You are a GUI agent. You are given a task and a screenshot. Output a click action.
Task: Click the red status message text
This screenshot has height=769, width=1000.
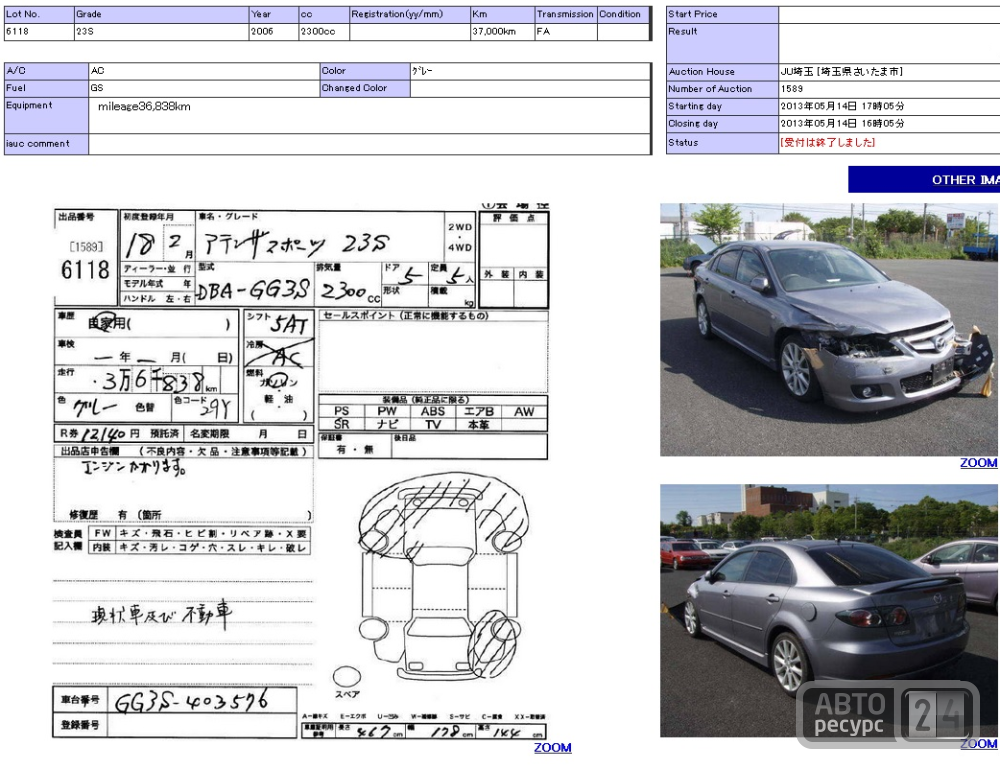(x=827, y=142)
